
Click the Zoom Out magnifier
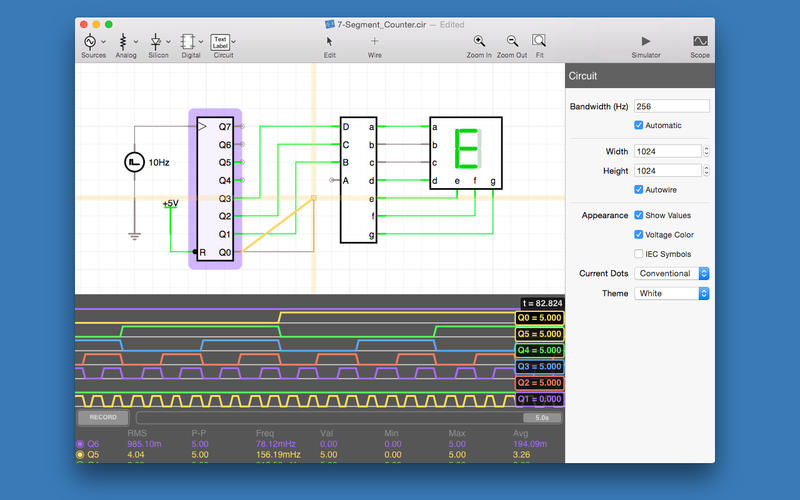(x=511, y=41)
